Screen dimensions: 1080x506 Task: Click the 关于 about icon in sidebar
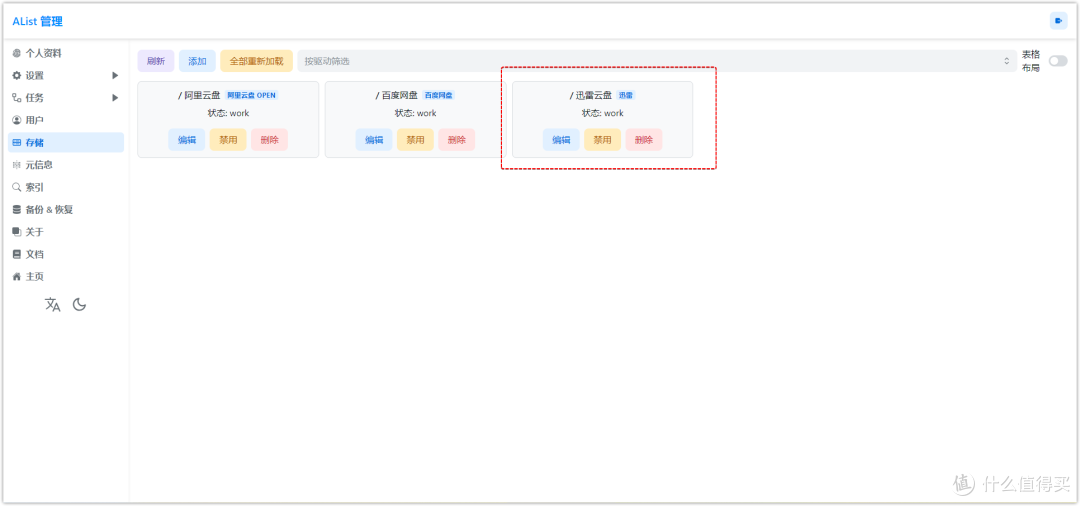click(x=17, y=232)
